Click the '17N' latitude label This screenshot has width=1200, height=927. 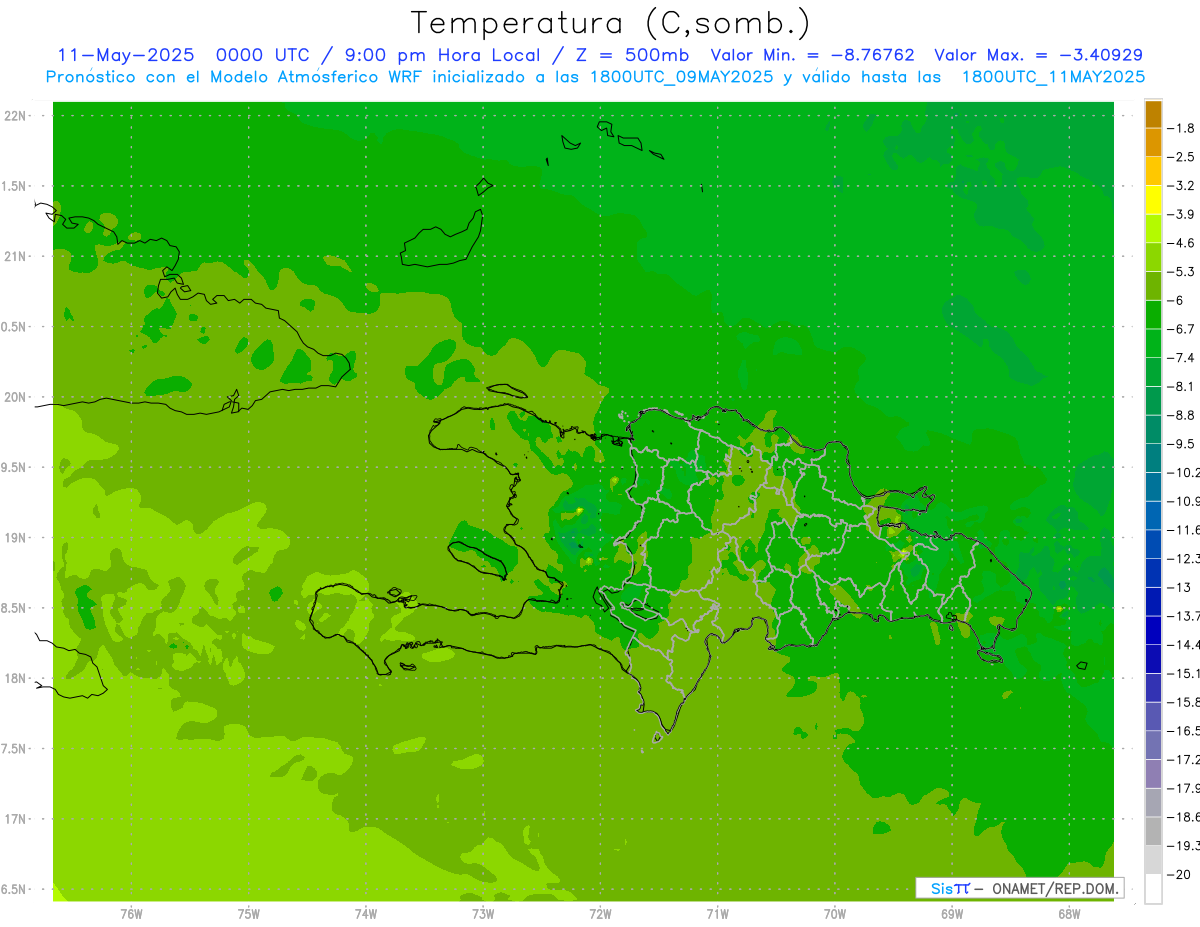(x=16, y=819)
